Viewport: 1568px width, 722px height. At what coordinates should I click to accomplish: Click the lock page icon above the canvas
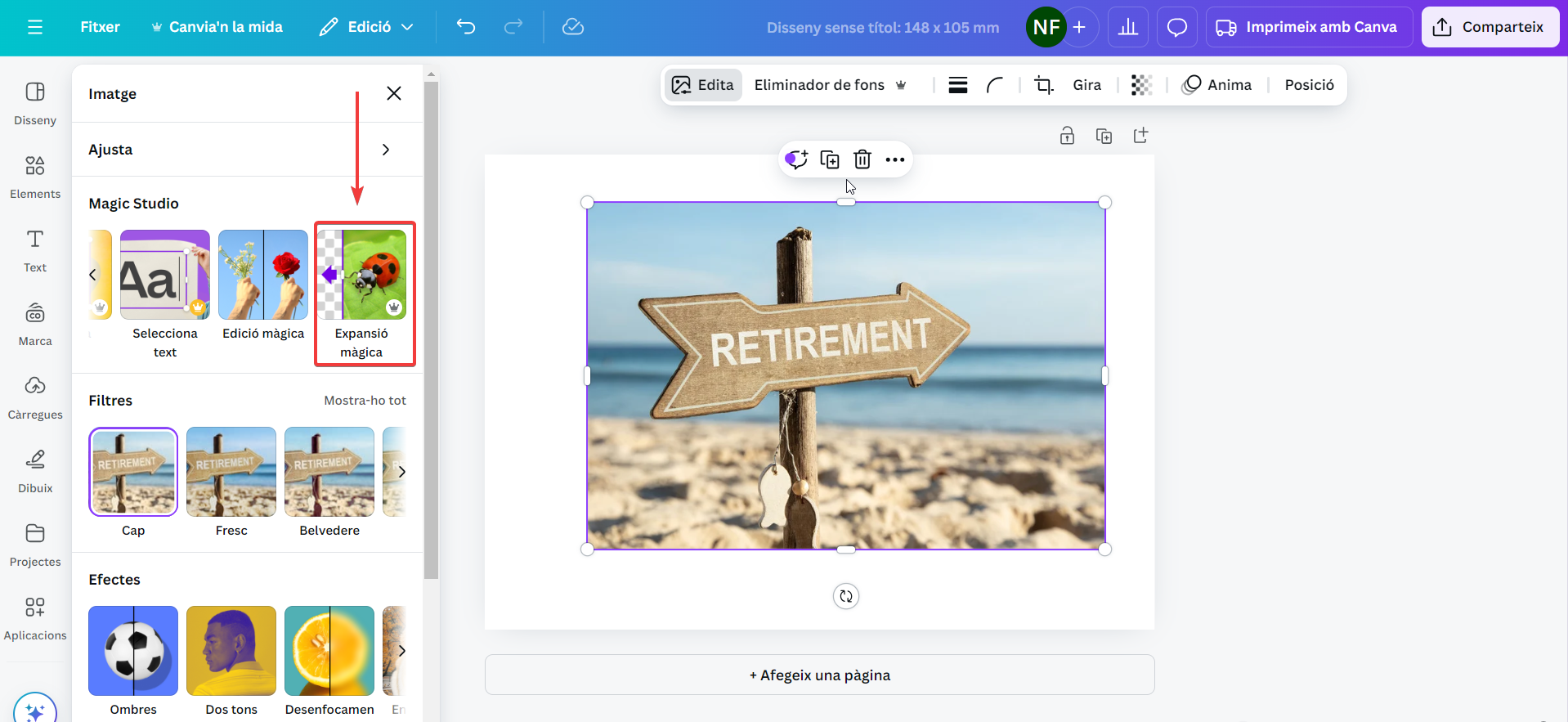1067,136
